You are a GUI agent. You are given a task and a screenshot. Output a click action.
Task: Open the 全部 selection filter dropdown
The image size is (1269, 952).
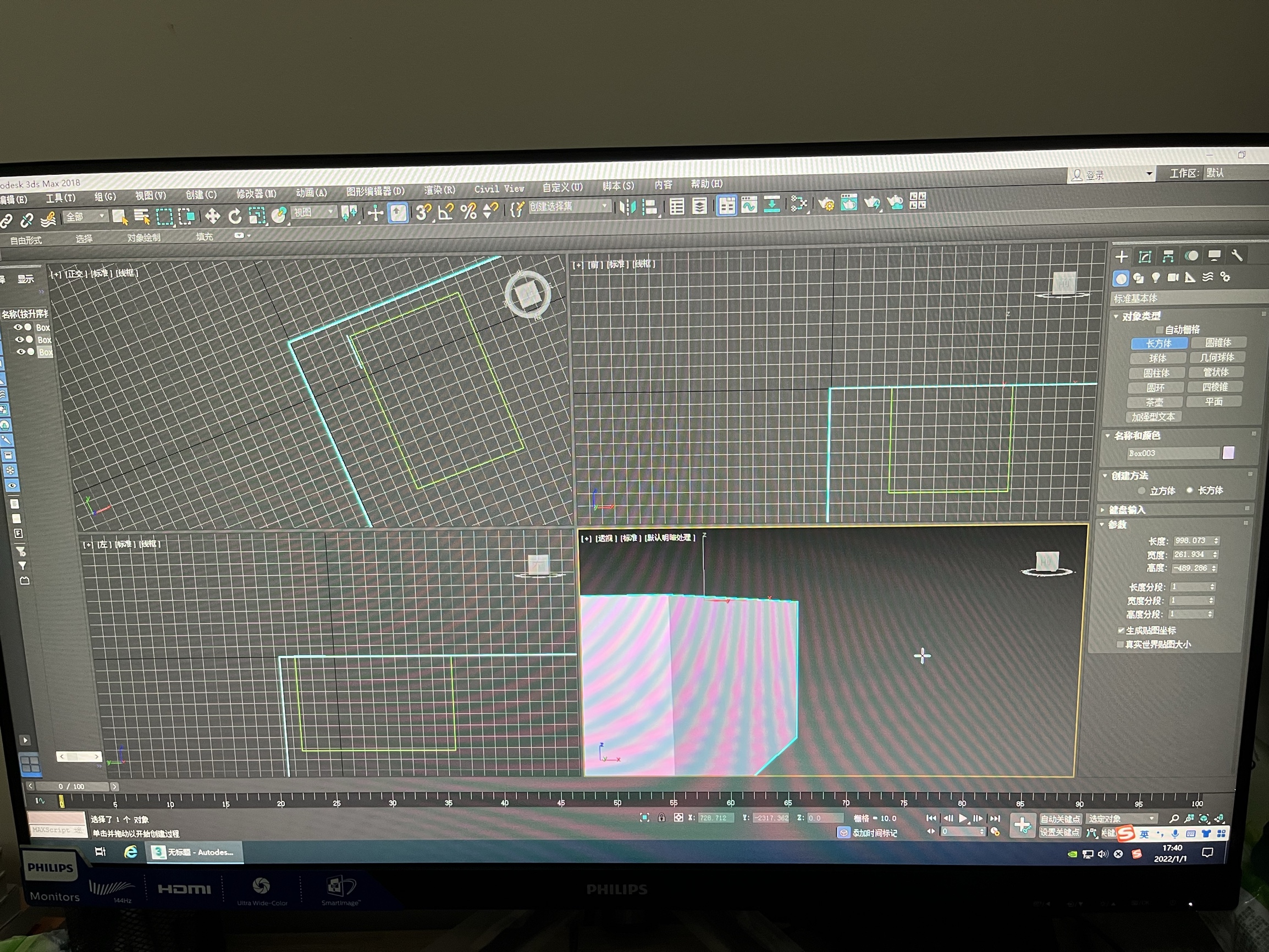tap(85, 217)
